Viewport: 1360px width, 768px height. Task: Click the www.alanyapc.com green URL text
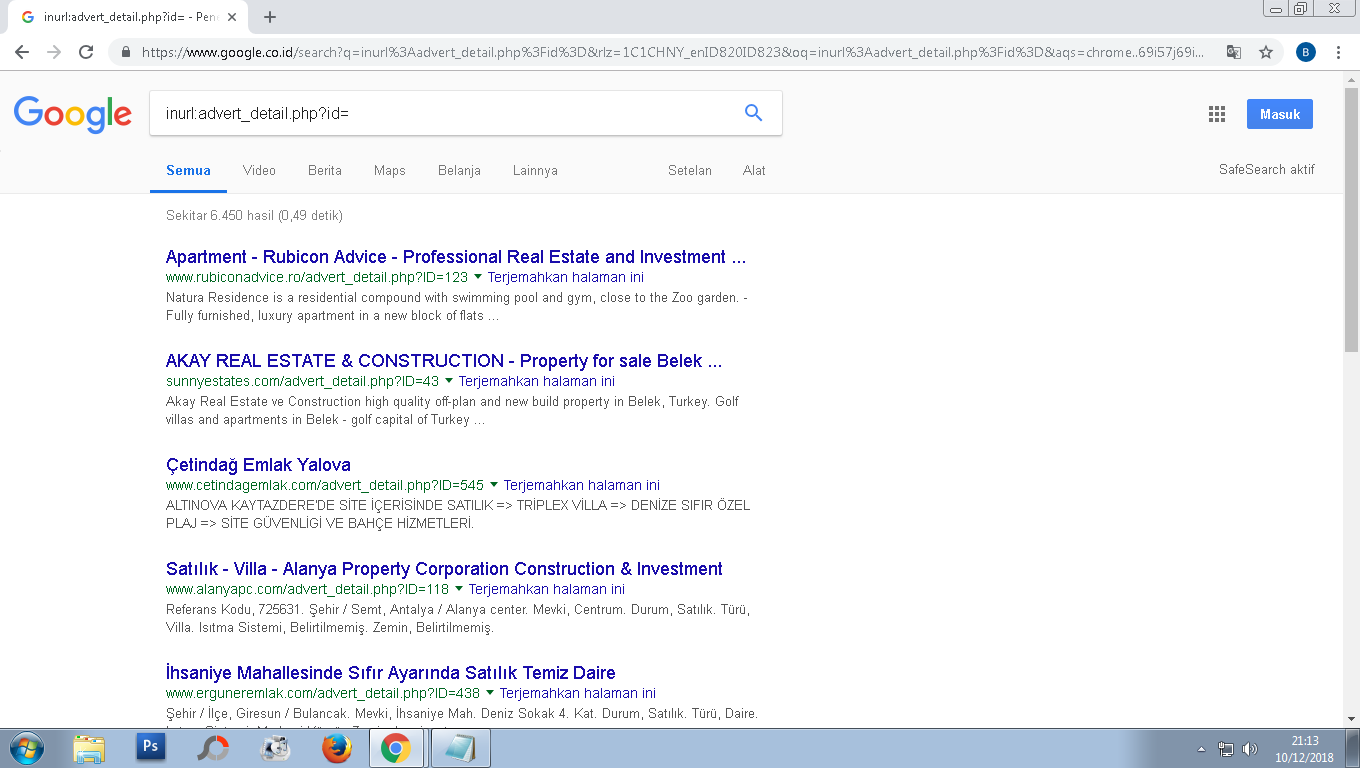[308, 589]
